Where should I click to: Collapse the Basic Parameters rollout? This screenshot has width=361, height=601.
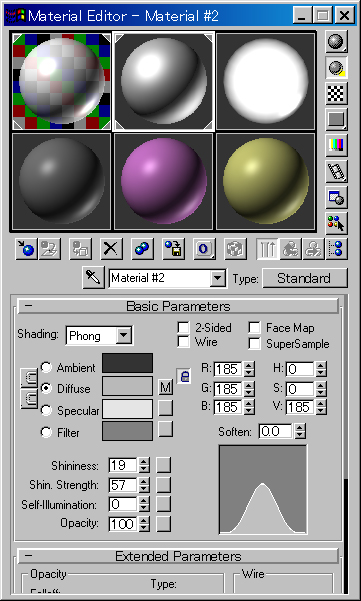178,306
